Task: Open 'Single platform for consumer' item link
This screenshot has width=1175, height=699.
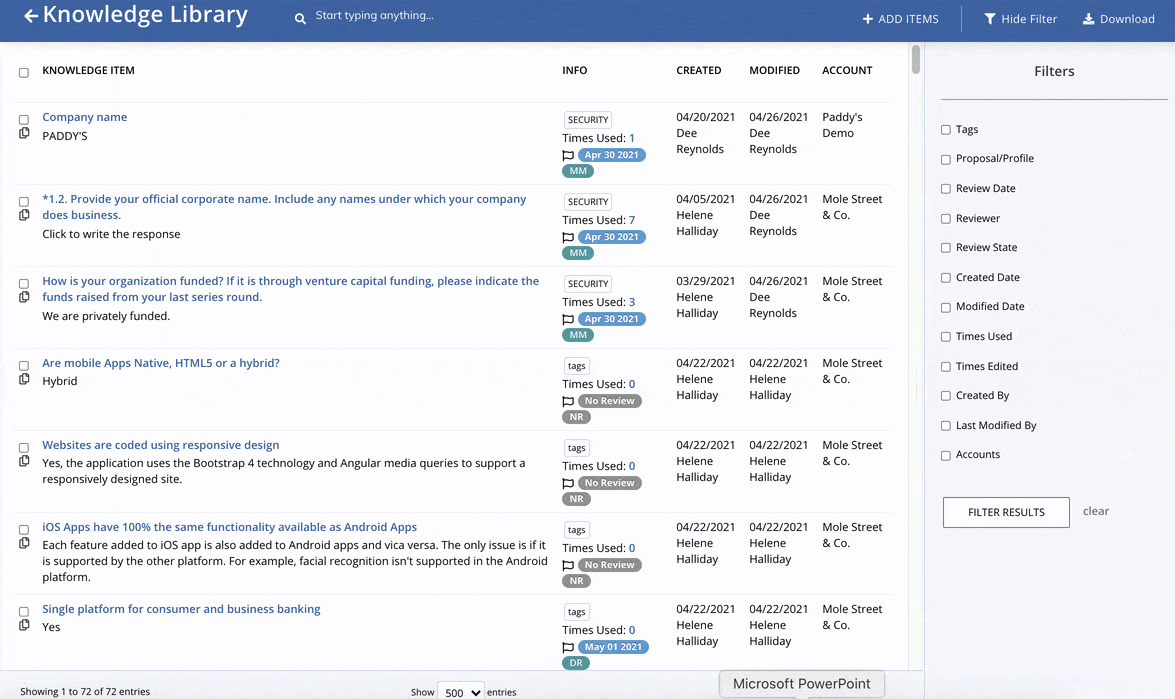Action: (x=181, y=609)
